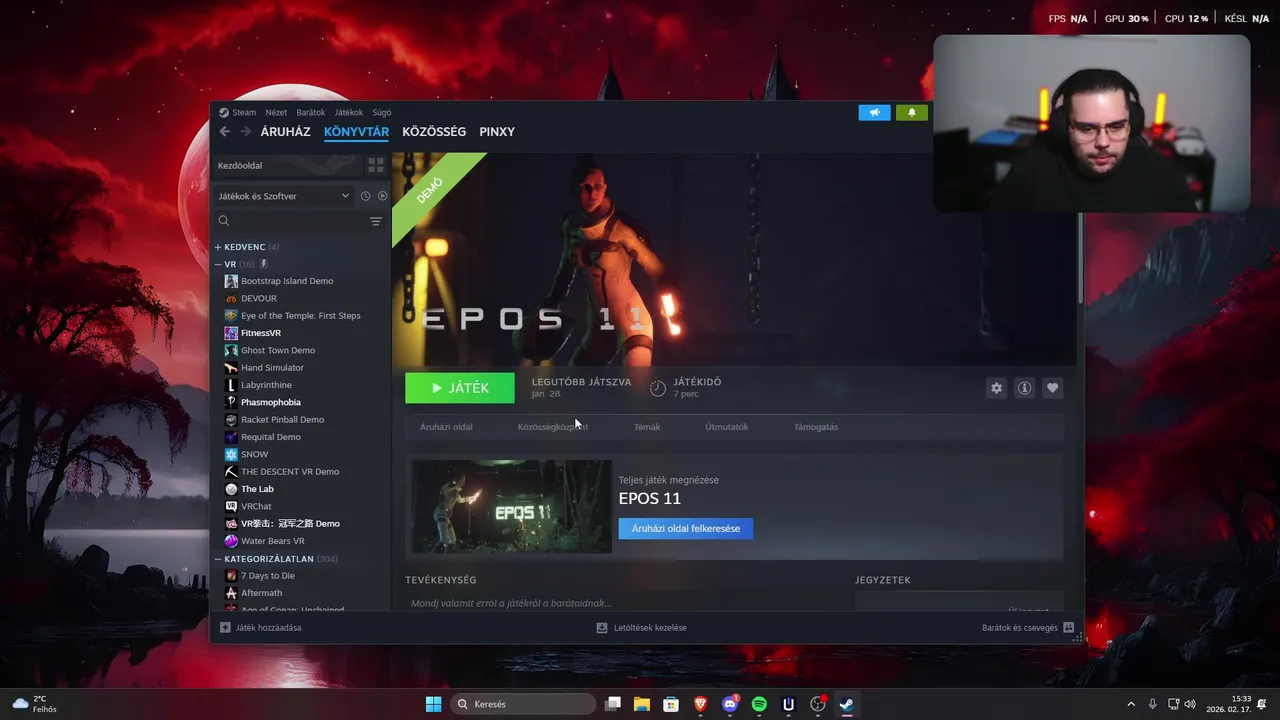Image resolution: width=1280 pixels, height=720 pixels.
Task: Click the EPOS 11 full game thumbnail
Action: [x=511, y=506]
